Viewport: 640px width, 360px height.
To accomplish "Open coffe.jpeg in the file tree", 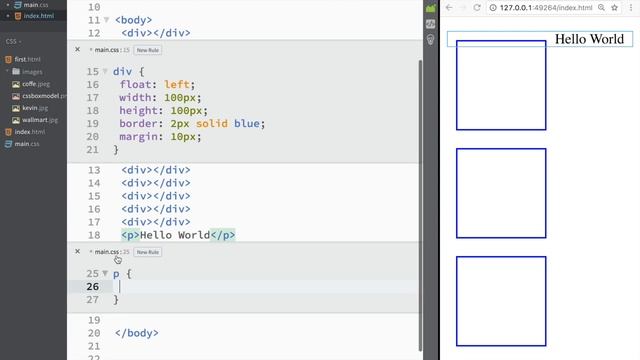I will point(36,84).
